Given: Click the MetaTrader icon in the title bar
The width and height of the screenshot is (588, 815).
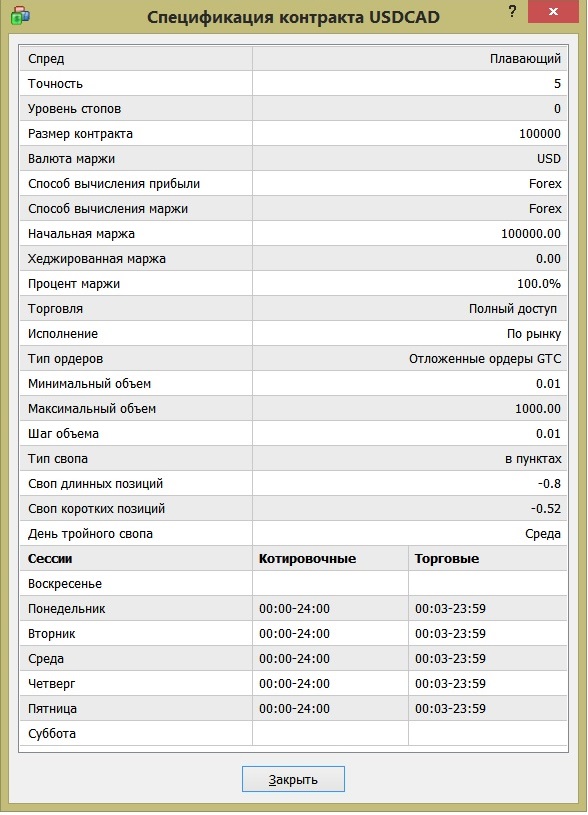Looking at the screenshot, I should coord(20,16).
